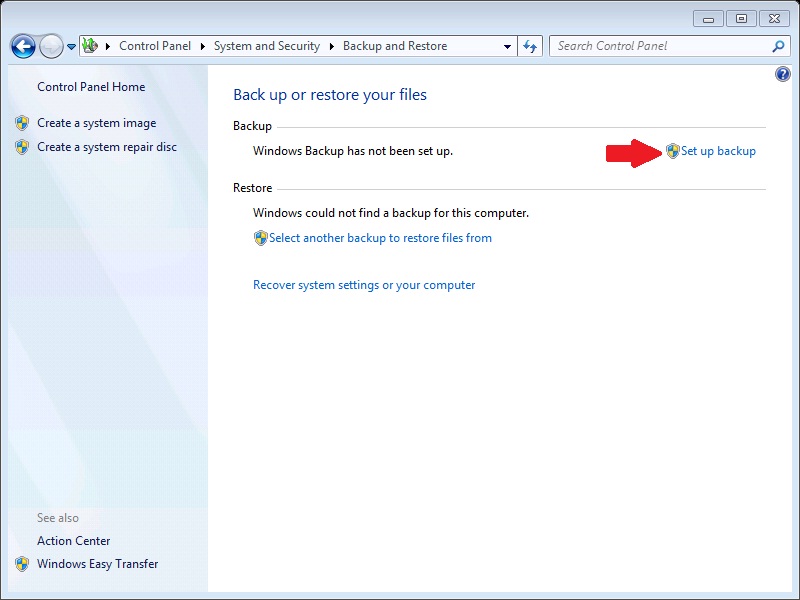Open Create a system repair disc

(106, 147)
